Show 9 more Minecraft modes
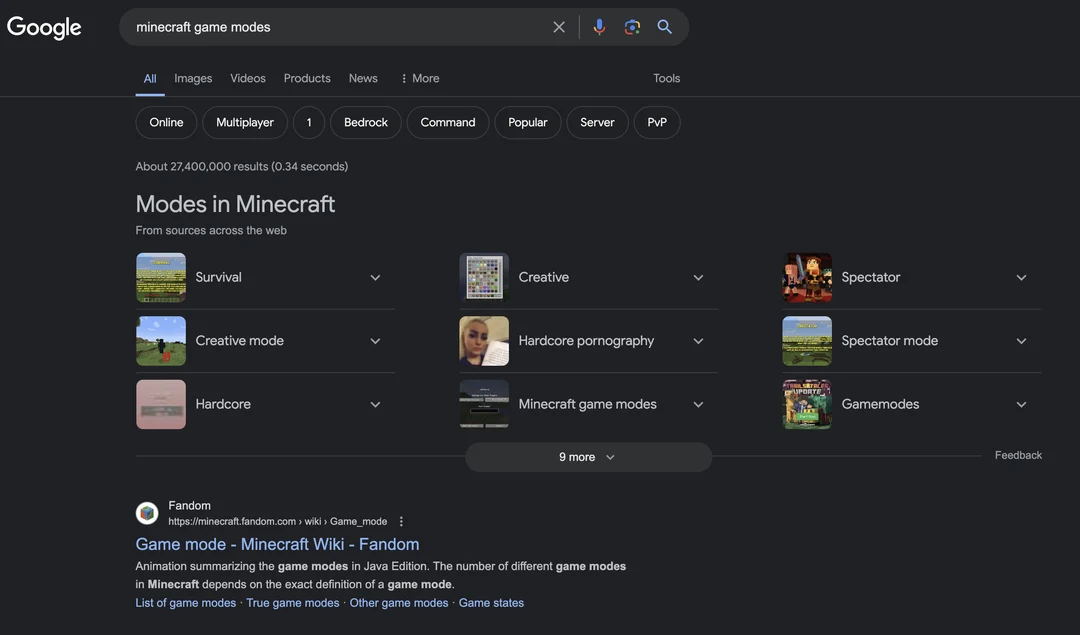This screenshot has height=635, width=1080. point(587,456)
